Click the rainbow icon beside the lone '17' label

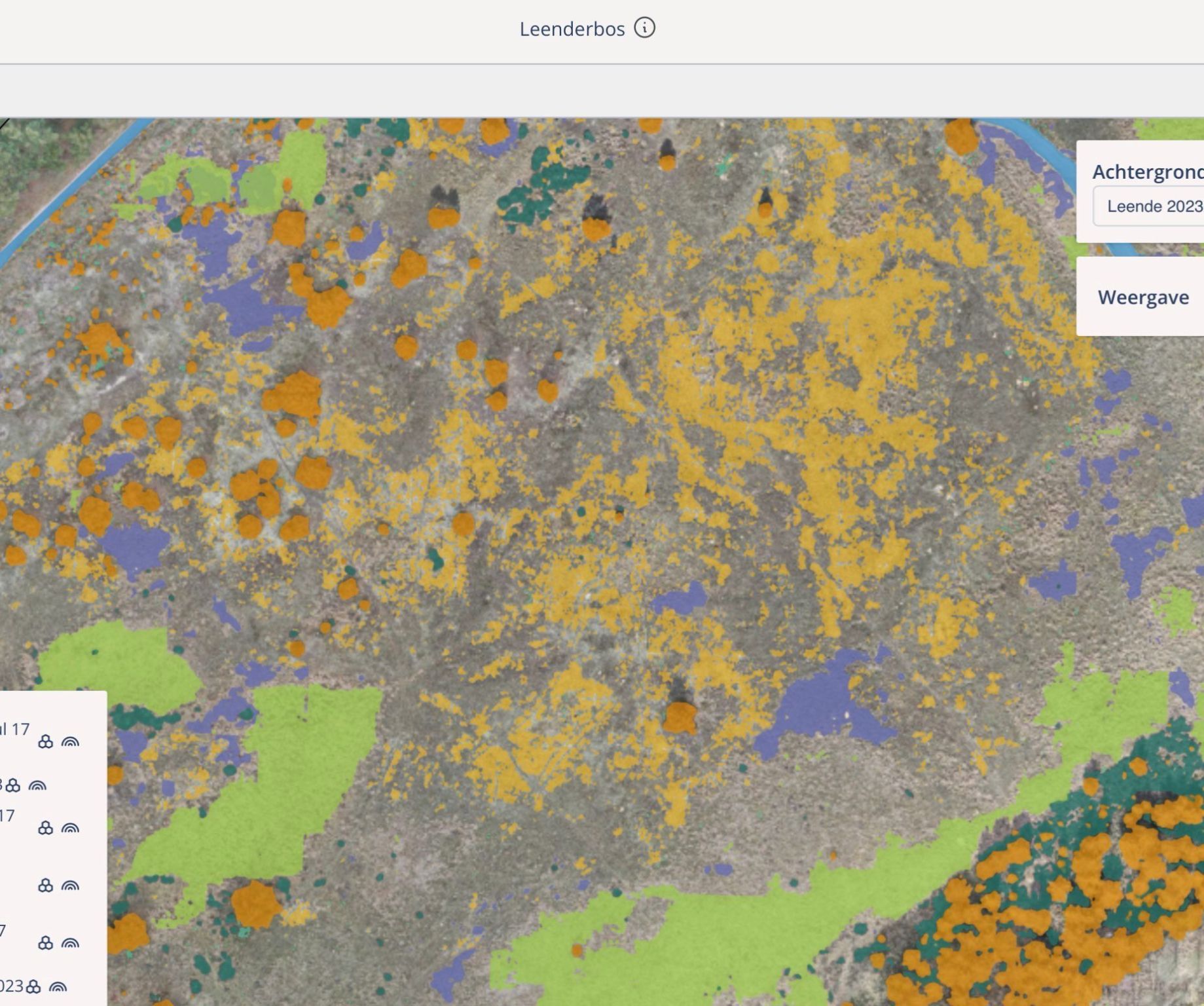(x=70, y=829)
